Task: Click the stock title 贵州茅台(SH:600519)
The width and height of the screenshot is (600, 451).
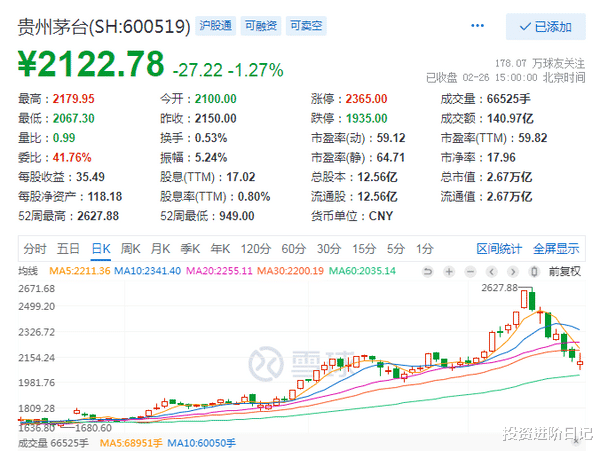Action: [104, 27]
